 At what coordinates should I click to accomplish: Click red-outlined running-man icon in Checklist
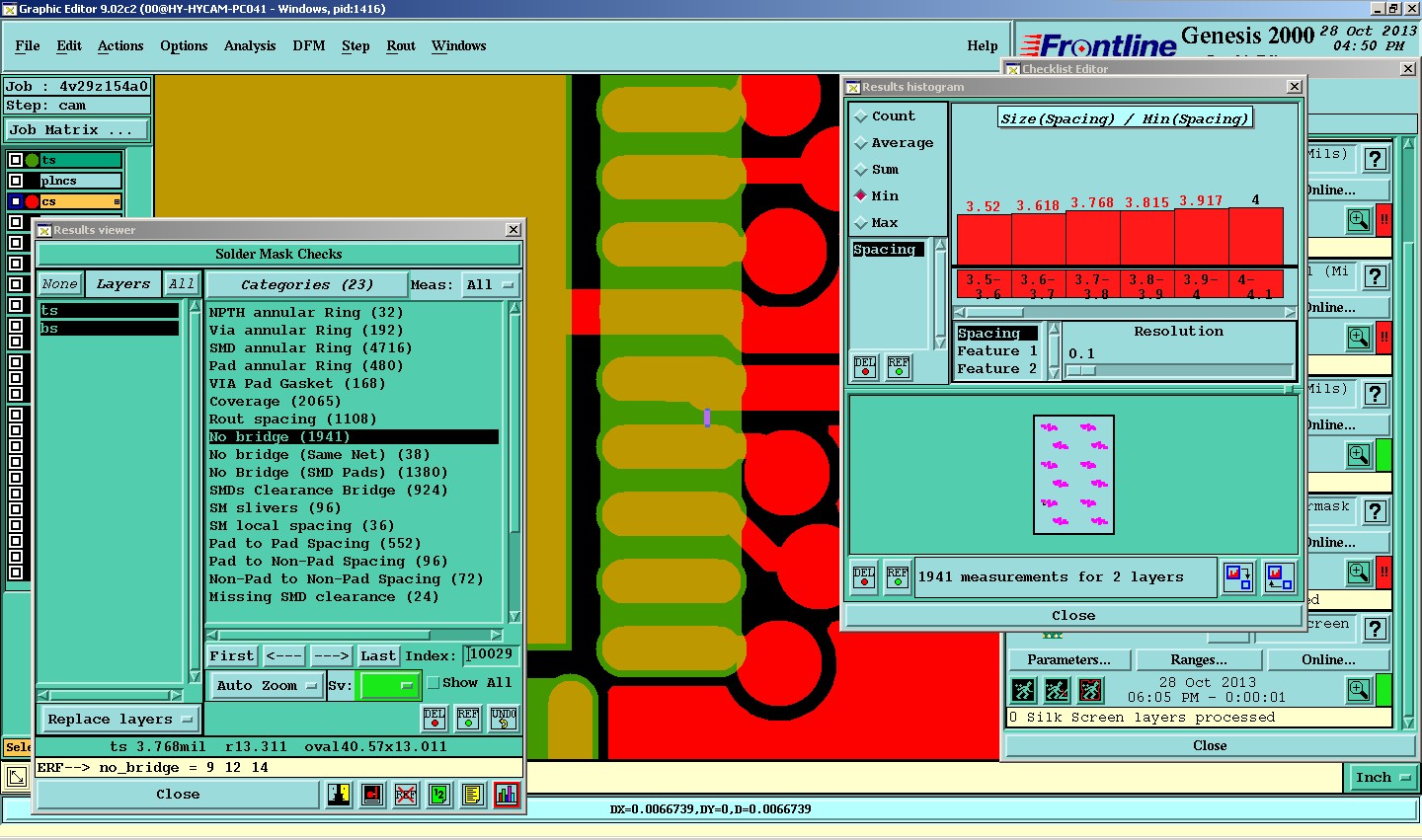pyautogui.click(x=1090, y=689)
